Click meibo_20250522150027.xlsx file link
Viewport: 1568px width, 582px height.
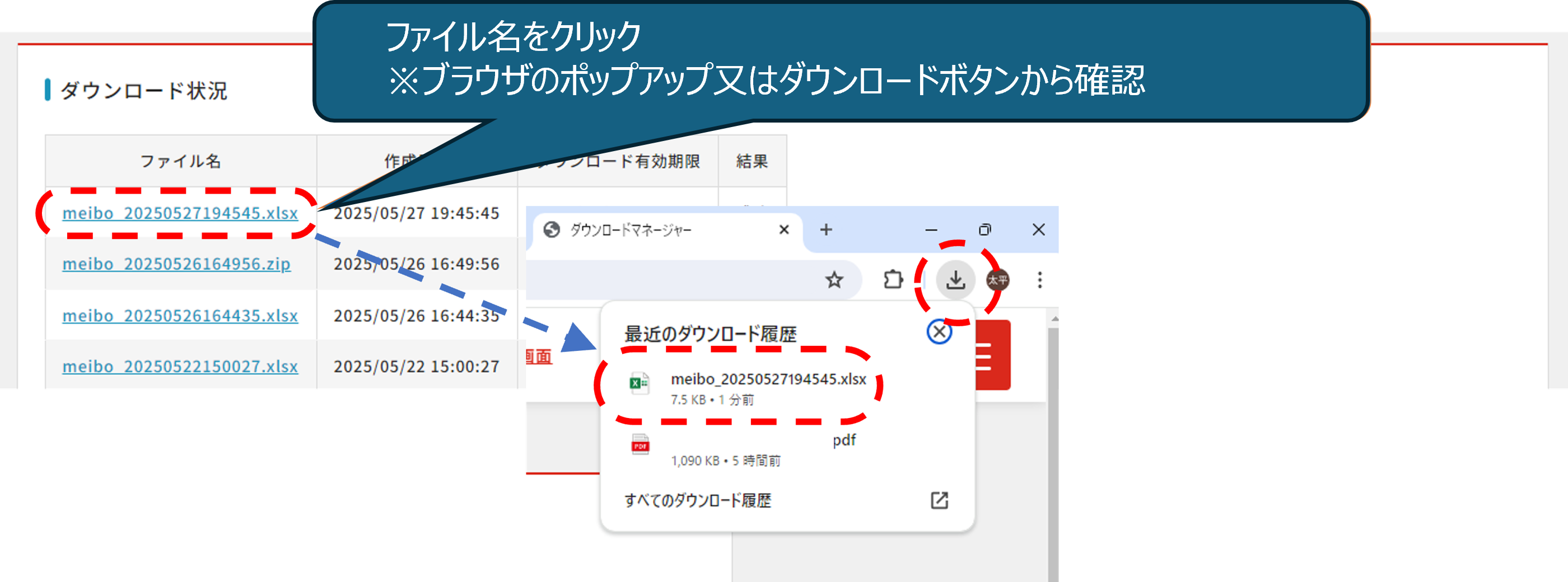click(180, 367)
